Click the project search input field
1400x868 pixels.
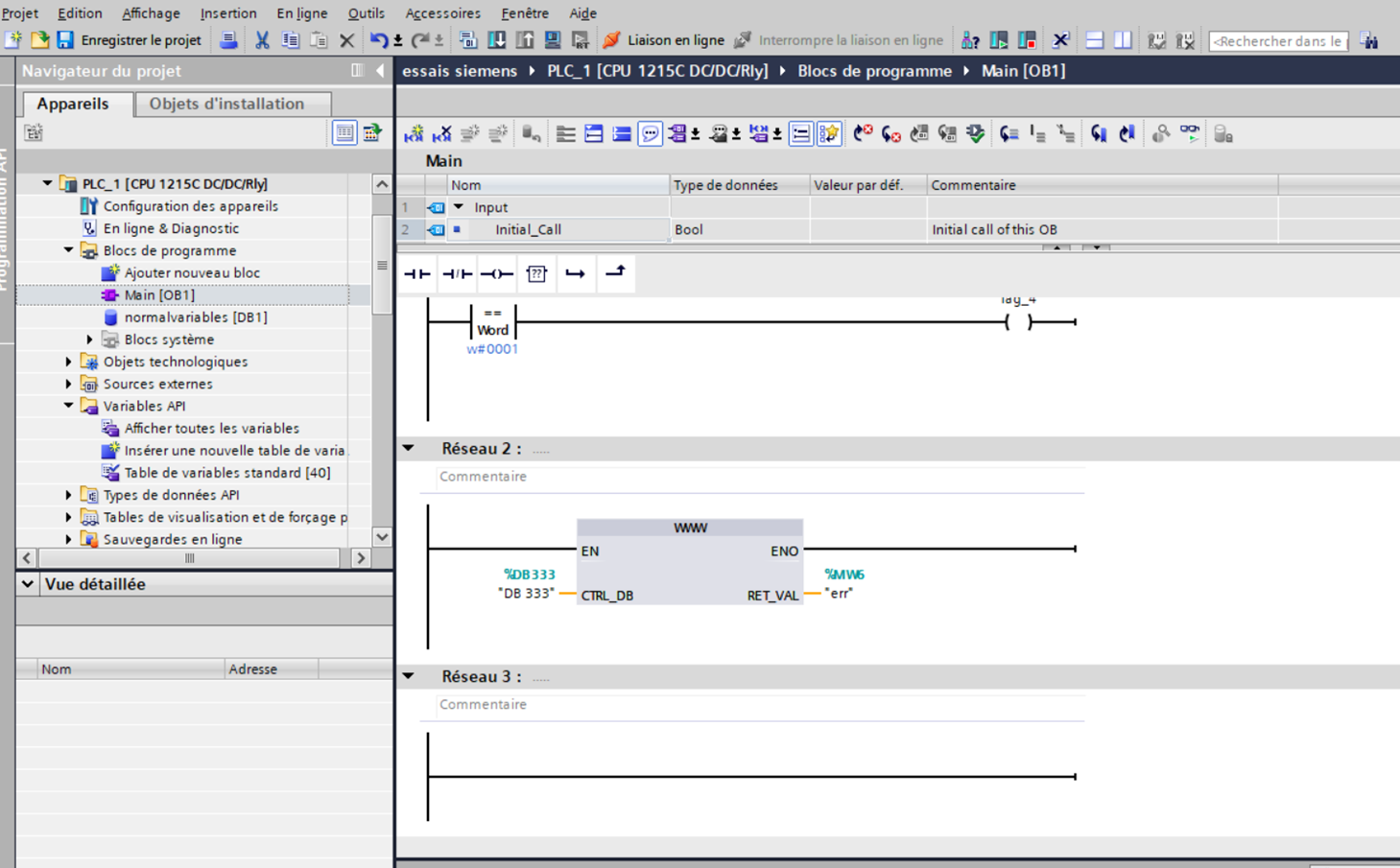[x=1277, y=41]
